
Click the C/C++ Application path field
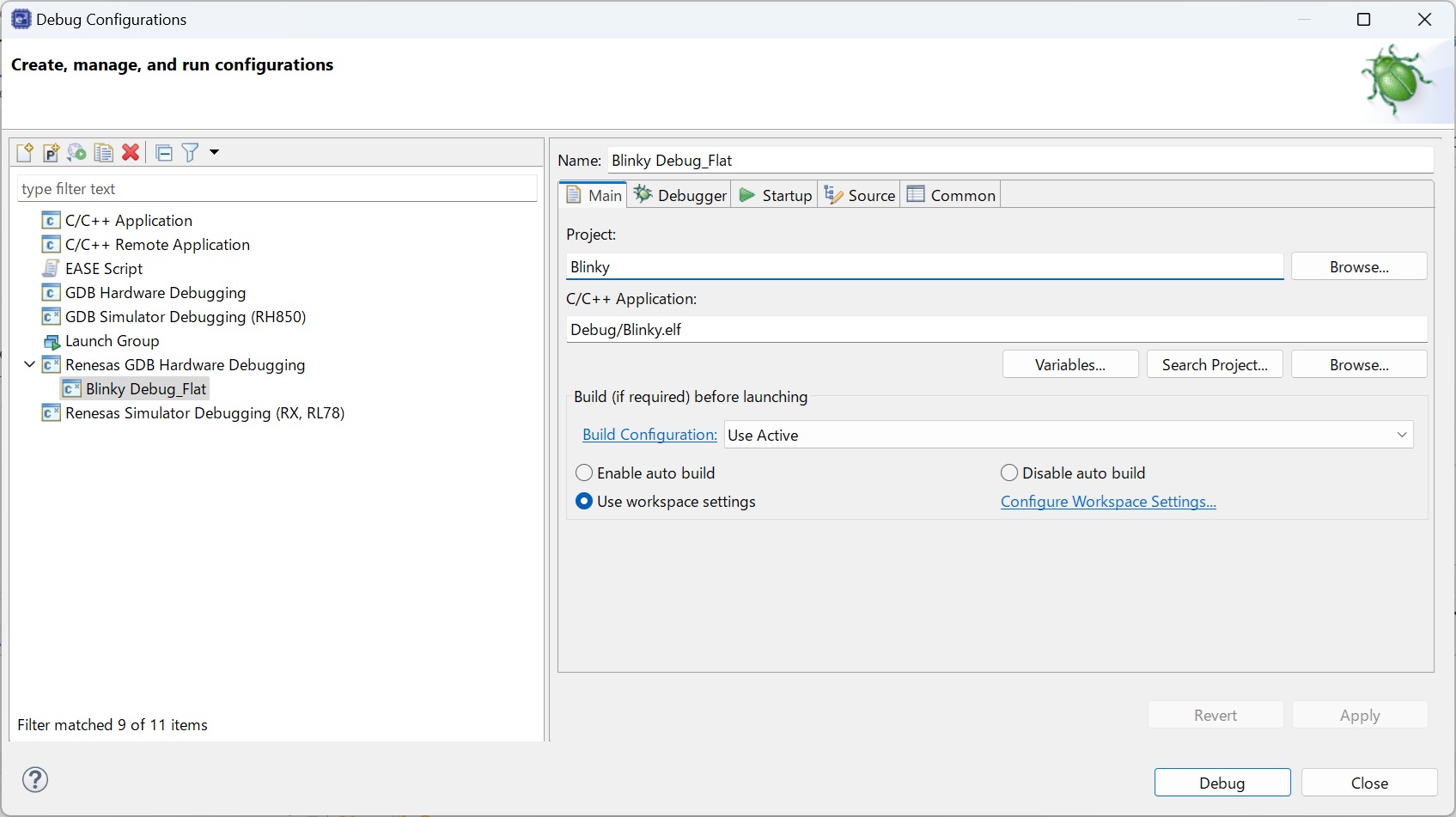pos(996,330)
